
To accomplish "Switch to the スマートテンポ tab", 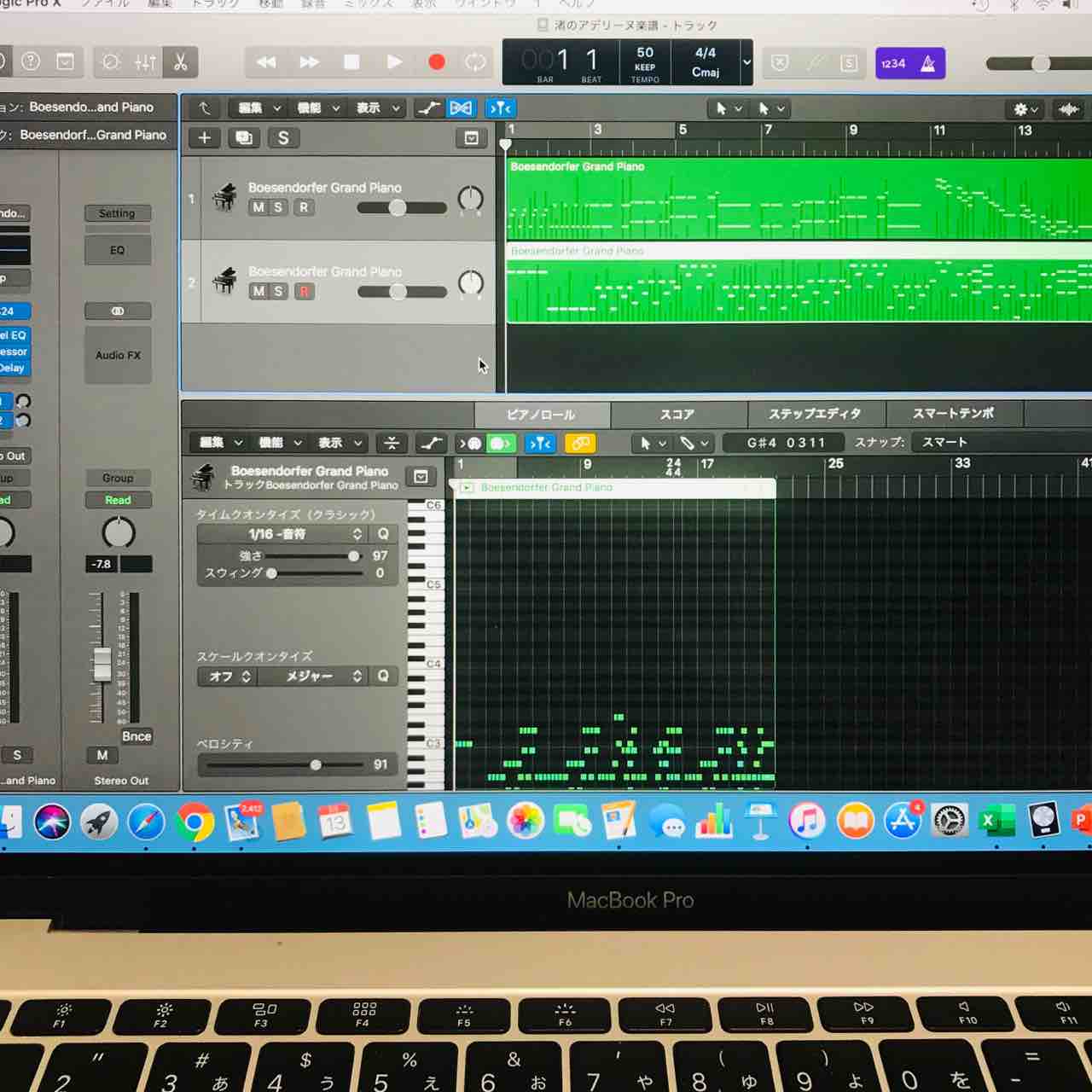I will point(954,414).
